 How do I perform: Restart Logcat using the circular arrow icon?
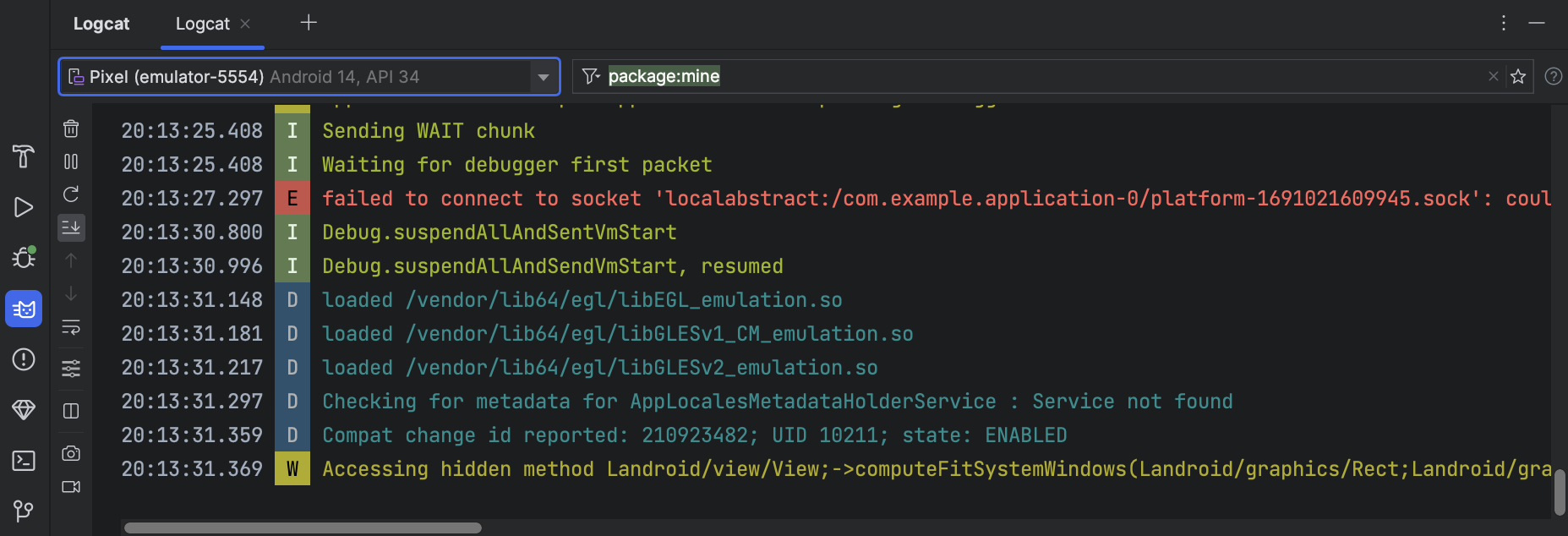(x=71, y=194)
